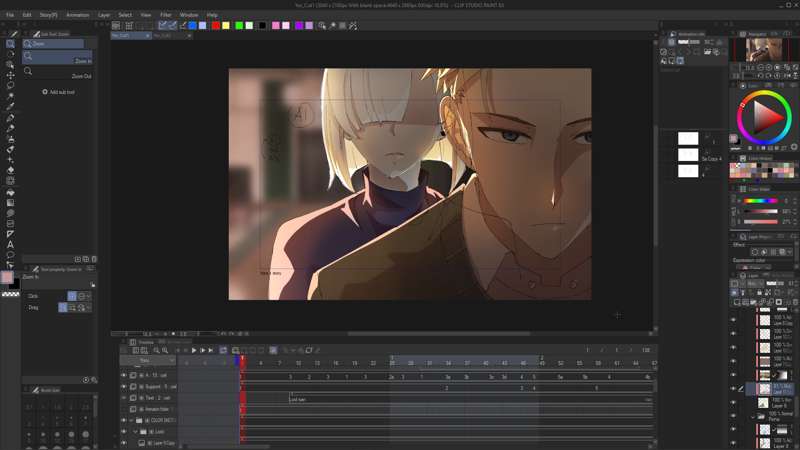
Task: Click timeline zoom-out magnifier icon
Action: 156,351
